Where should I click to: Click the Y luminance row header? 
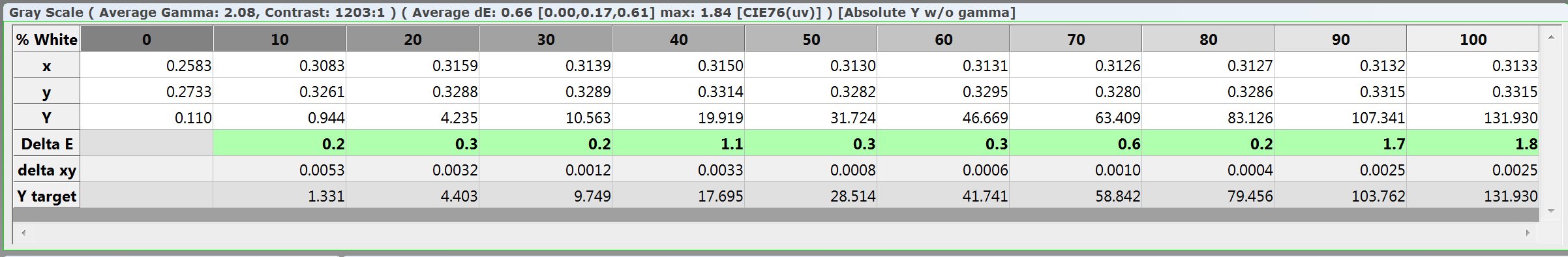(x=47, y=117)
